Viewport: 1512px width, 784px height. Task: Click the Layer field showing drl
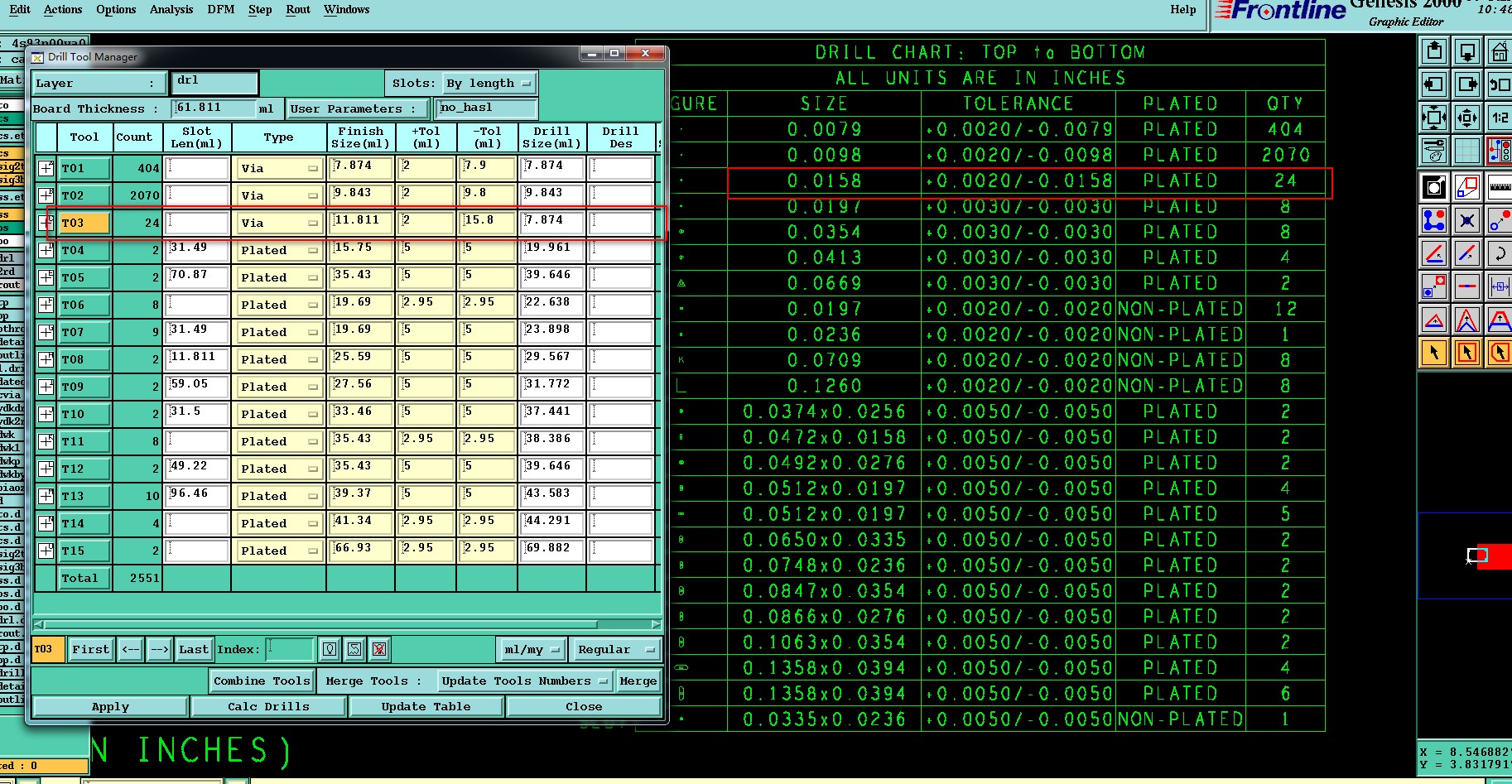(214, 83)
